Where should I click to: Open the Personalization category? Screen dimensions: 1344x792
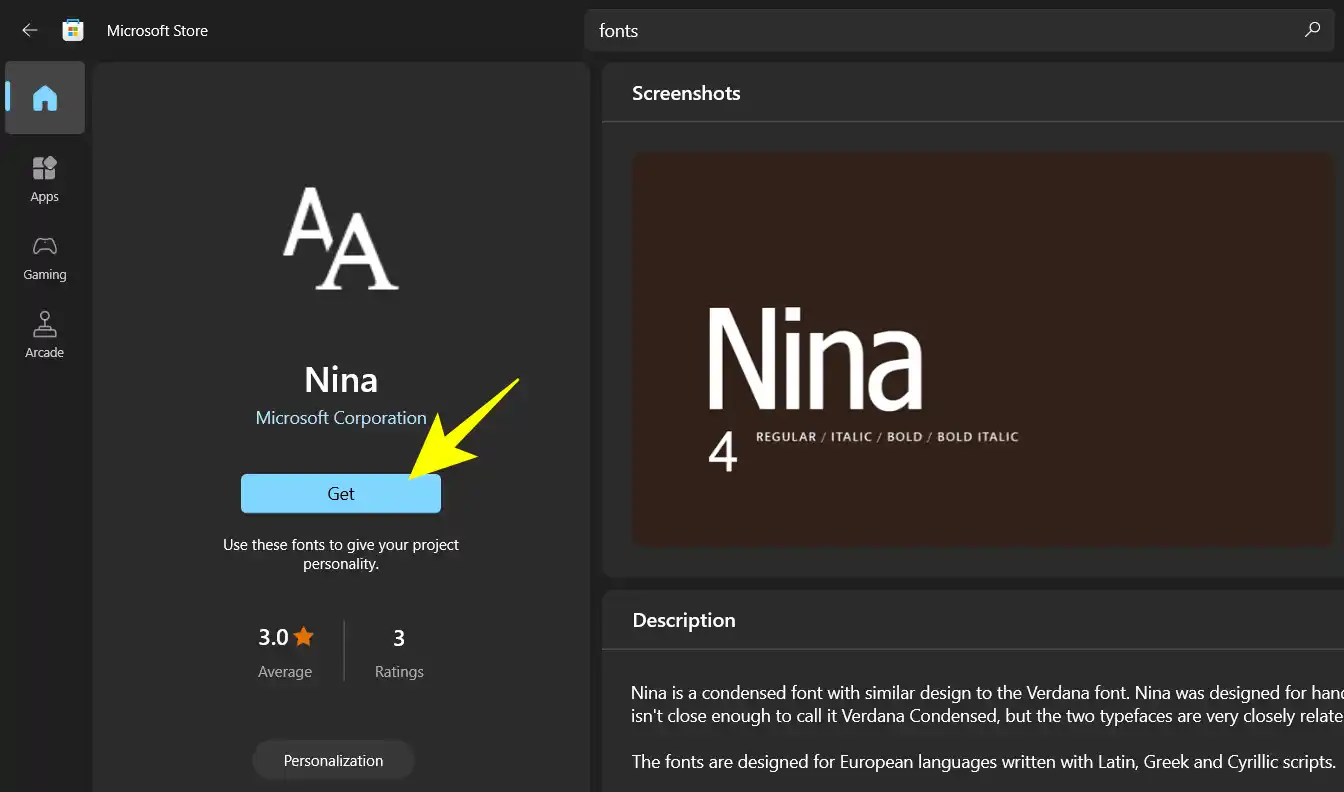(x=333, y=760)
